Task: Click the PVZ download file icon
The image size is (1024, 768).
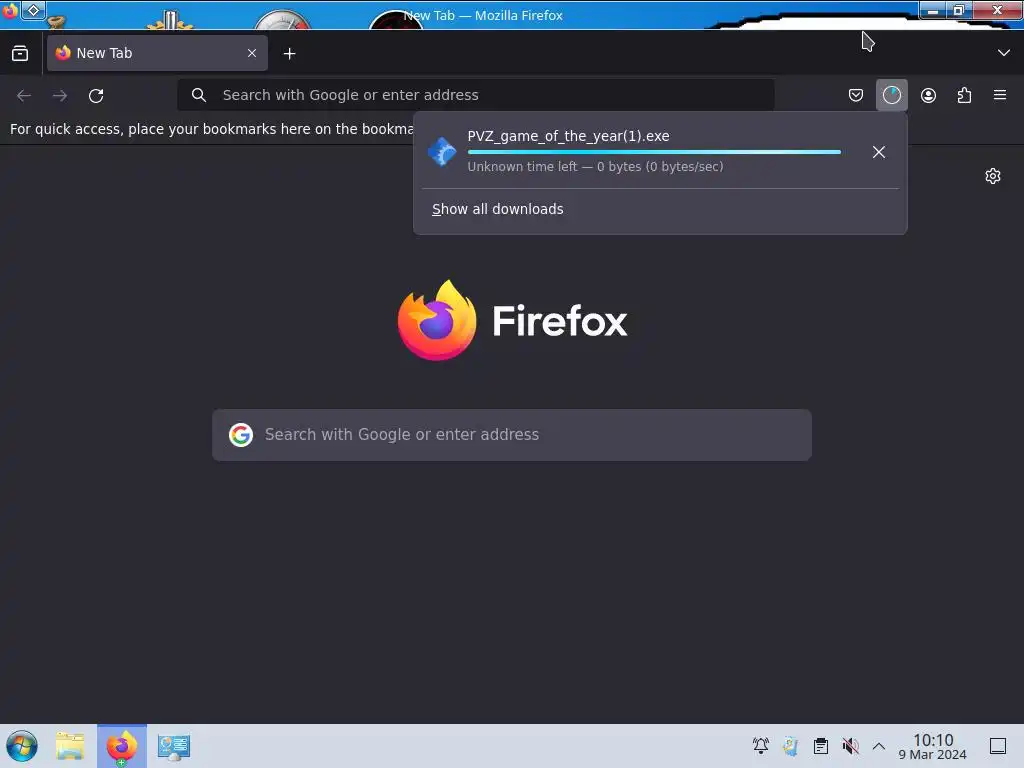Action: 442,152
